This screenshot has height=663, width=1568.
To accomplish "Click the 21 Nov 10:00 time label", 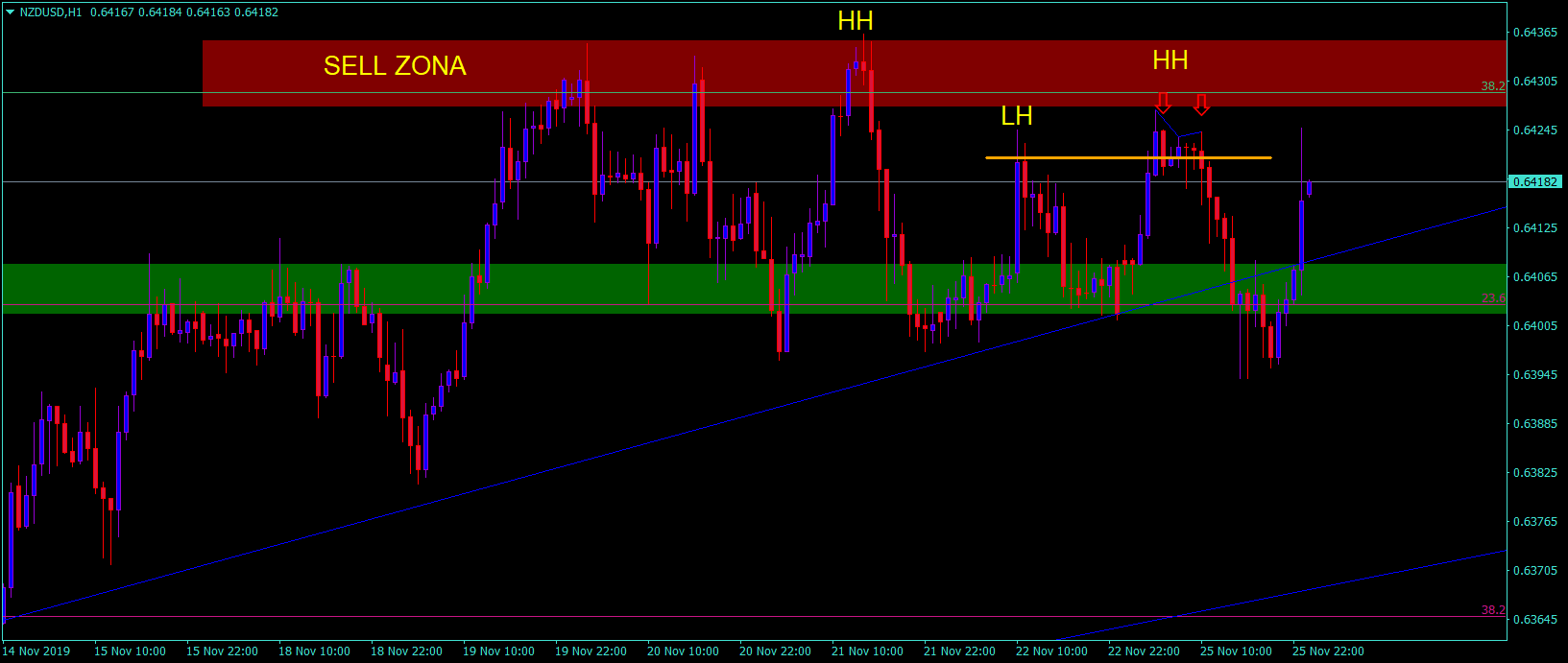I will click(x=867, y=651).
